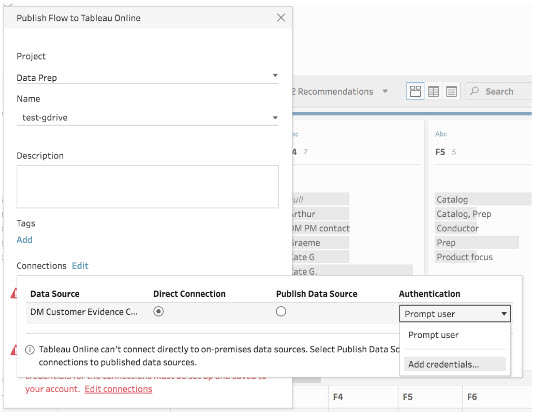Screen dimensions: 533x416
Task: Click into the Description text box
Action: click(147, 187)
